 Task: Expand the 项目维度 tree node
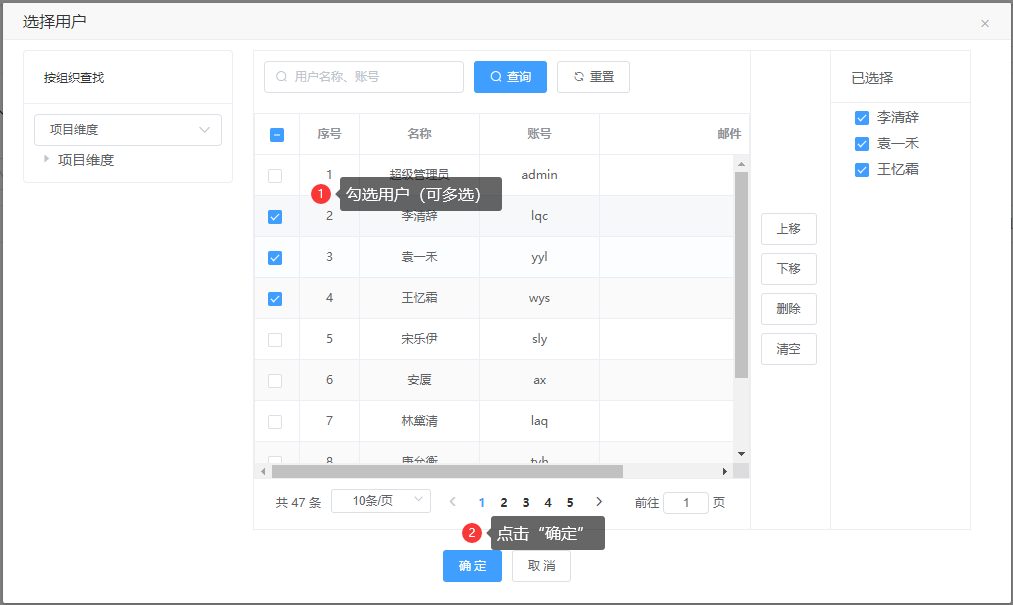pos(46,159)
